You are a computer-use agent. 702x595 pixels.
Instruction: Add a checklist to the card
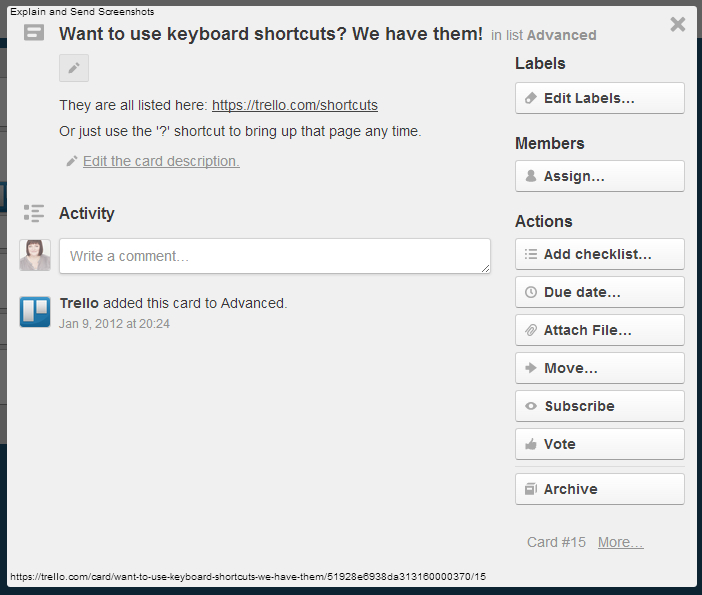(x=599, y=254)
